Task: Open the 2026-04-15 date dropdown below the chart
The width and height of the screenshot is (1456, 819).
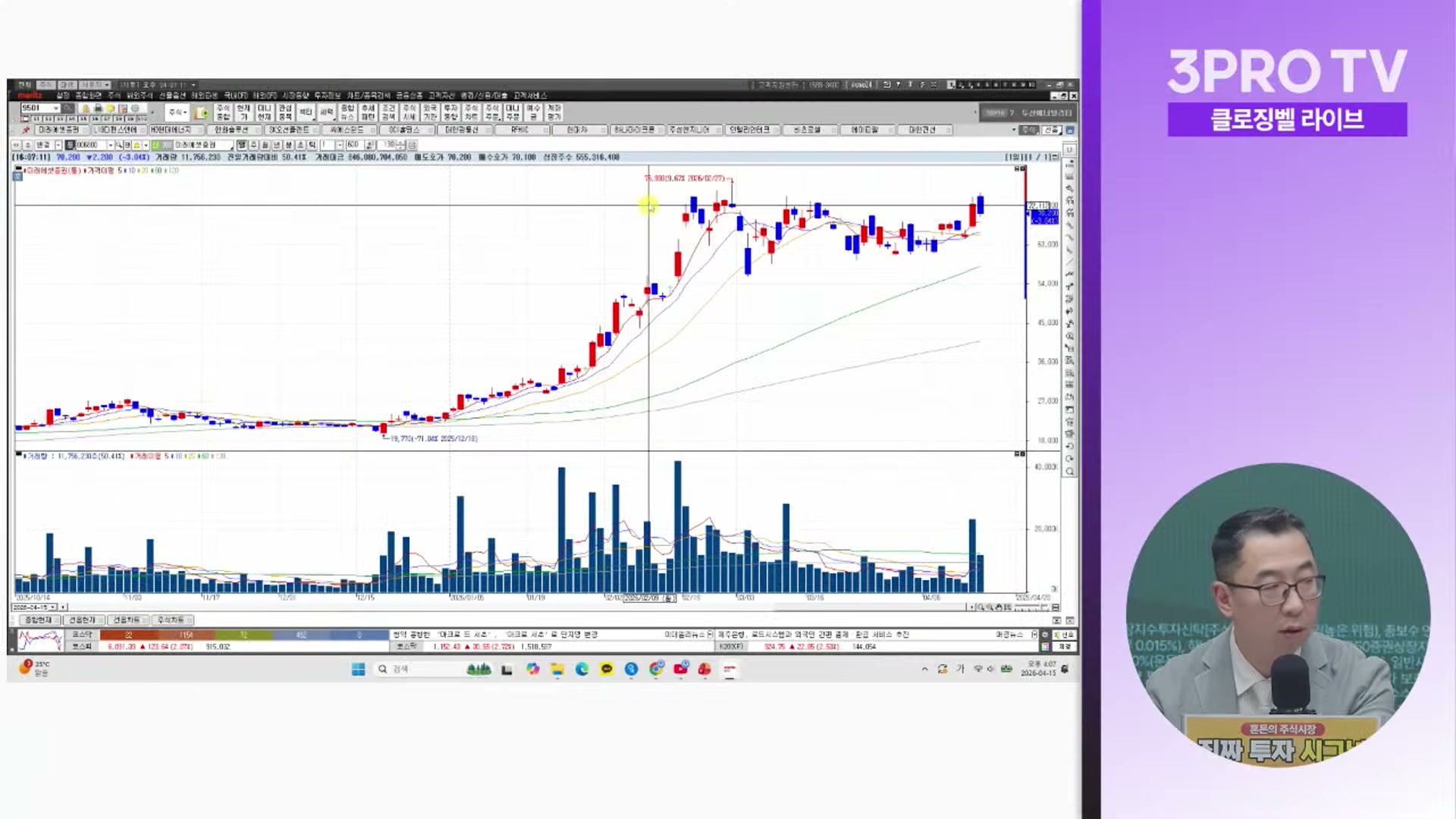Action: tap(52, 607)
